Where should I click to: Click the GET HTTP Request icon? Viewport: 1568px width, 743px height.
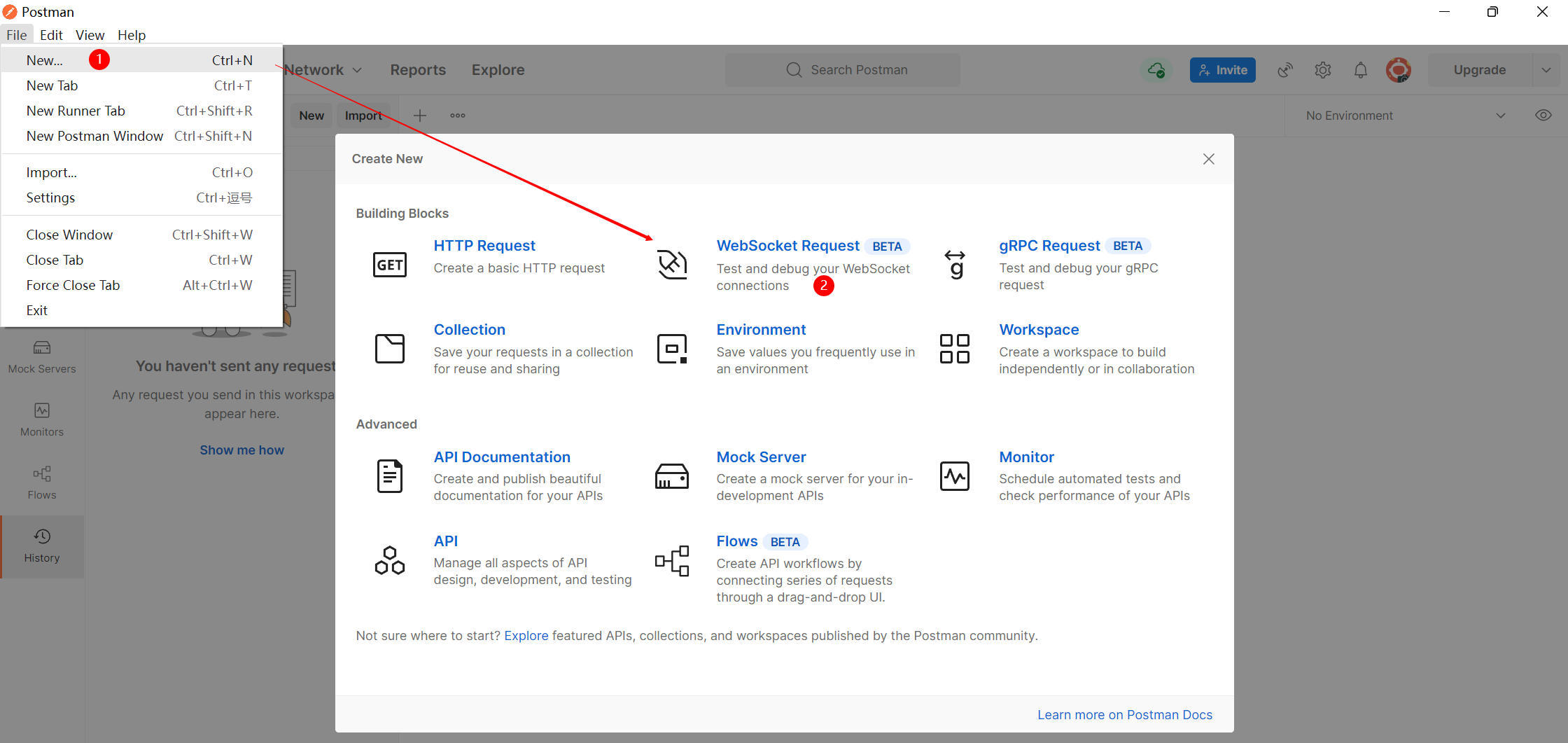tap(390, 265)
